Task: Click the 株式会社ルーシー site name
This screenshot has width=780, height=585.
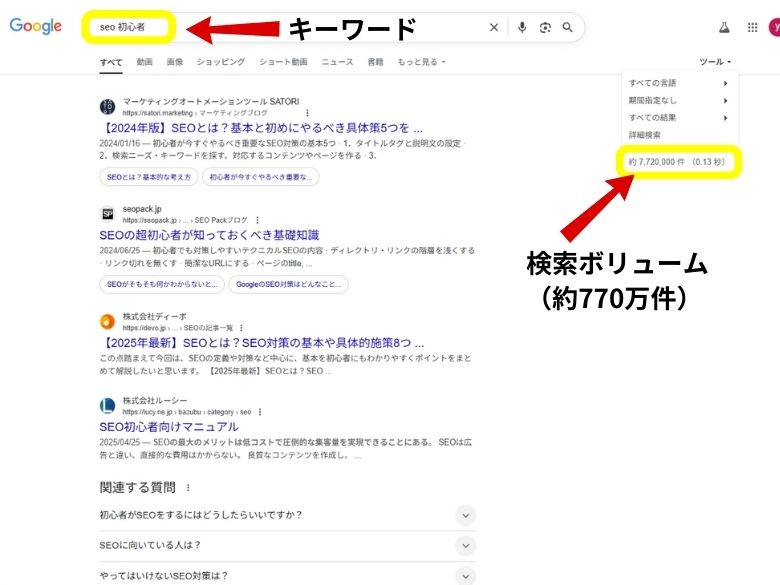Action: (155, 400)
